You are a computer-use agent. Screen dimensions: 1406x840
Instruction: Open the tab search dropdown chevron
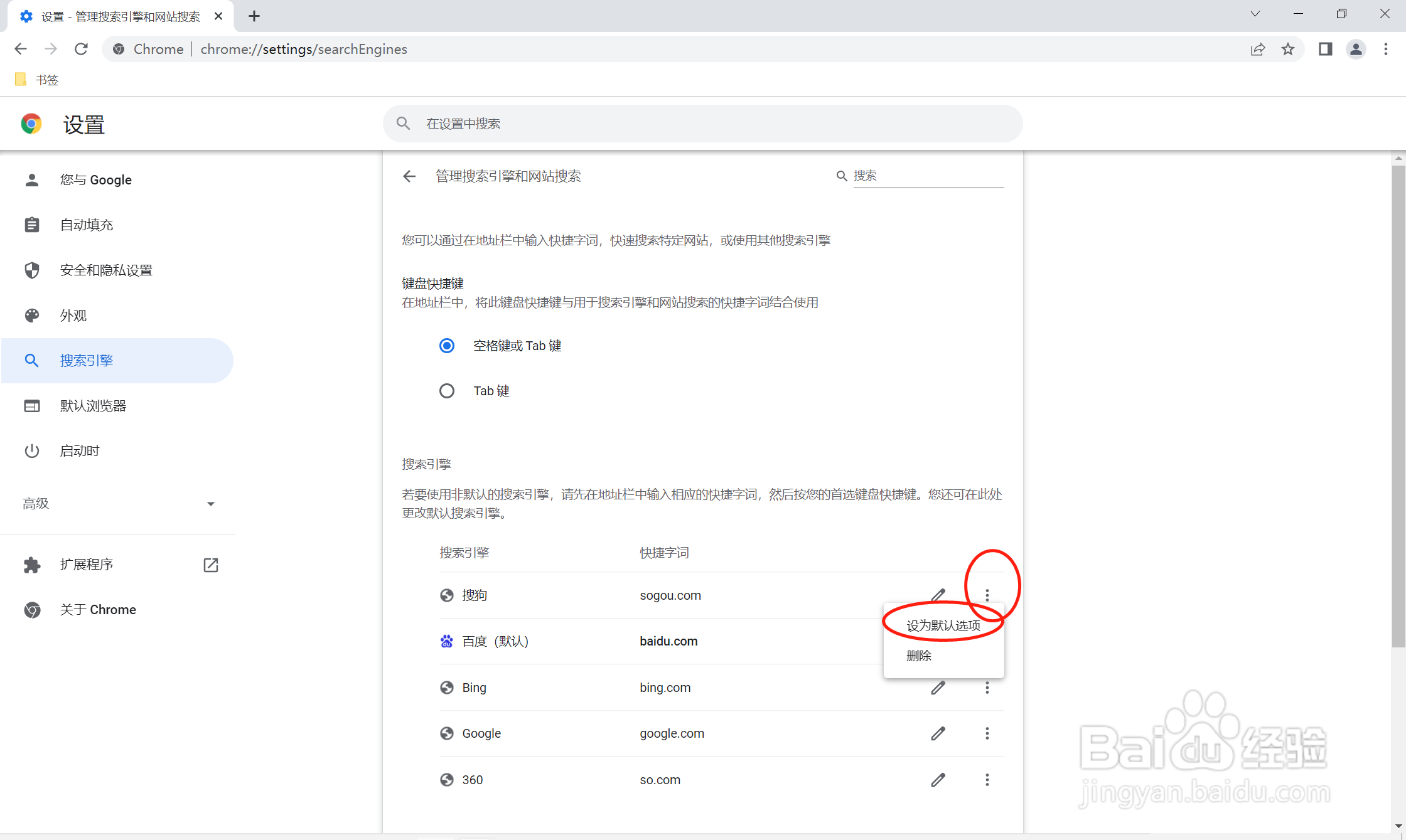point(1255,14)
